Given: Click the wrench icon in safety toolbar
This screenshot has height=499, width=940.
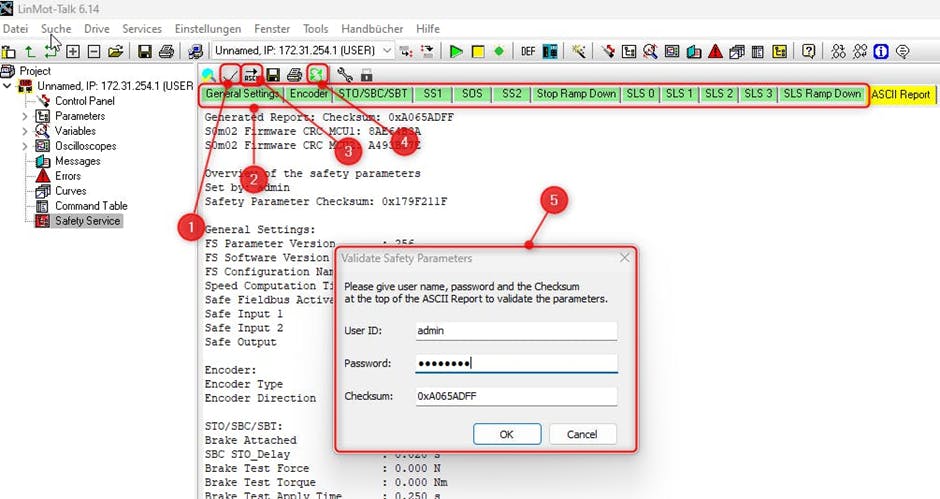Looking at the screenshot, I should point(345,74).
